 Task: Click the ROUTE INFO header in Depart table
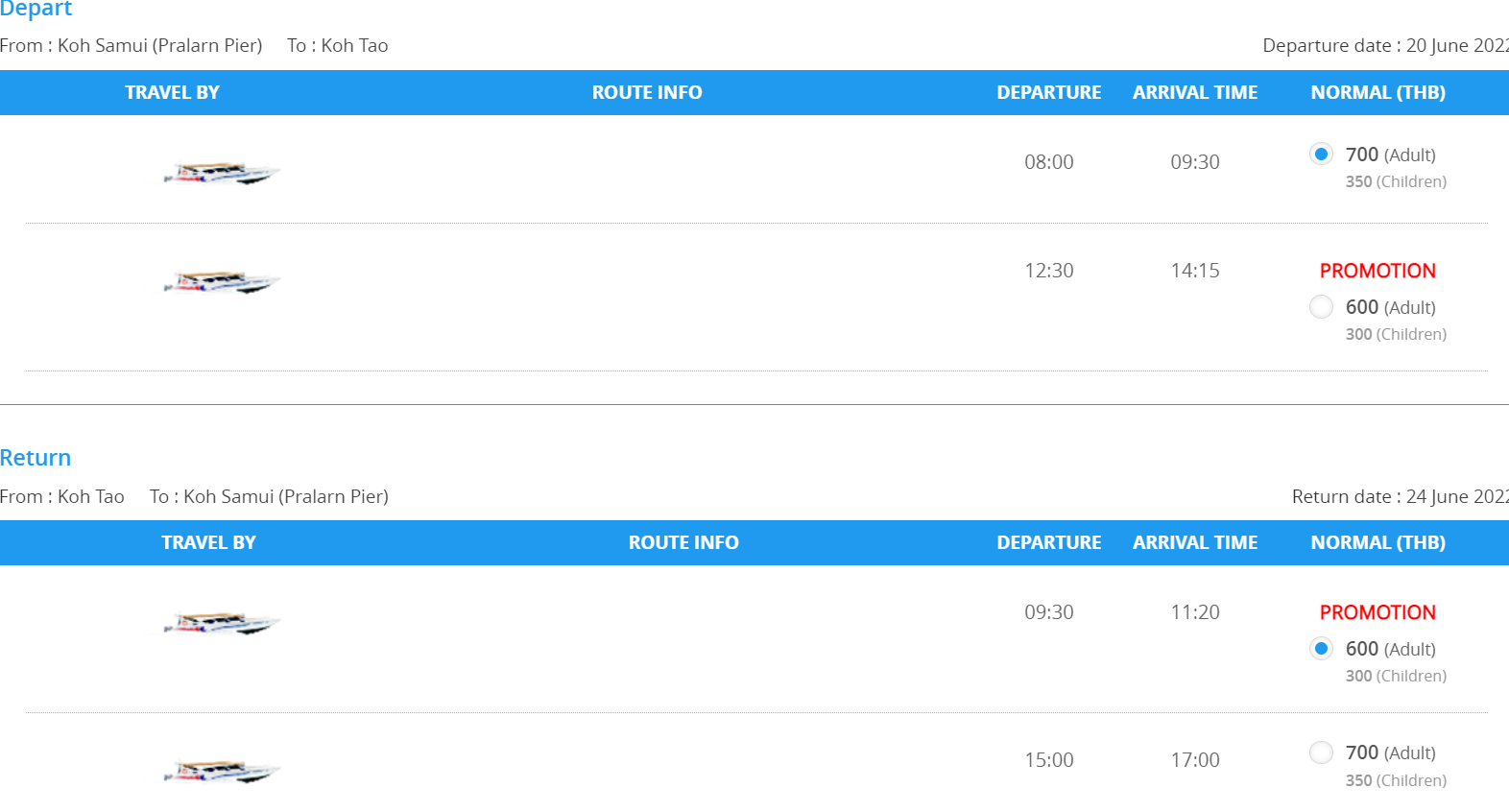pos(647,92)
